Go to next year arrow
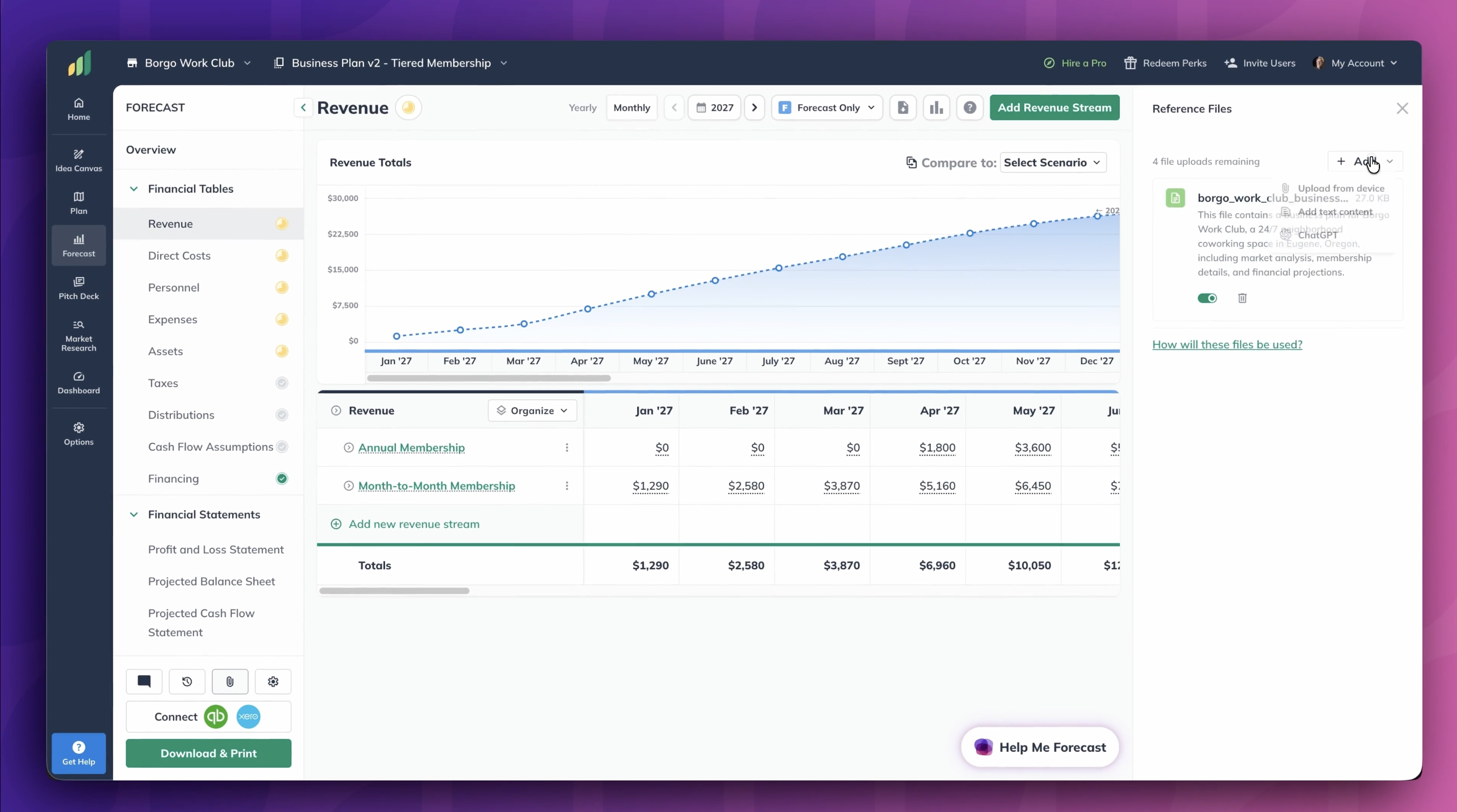Screen dimensions: 1457x812 tap(755, 107)
